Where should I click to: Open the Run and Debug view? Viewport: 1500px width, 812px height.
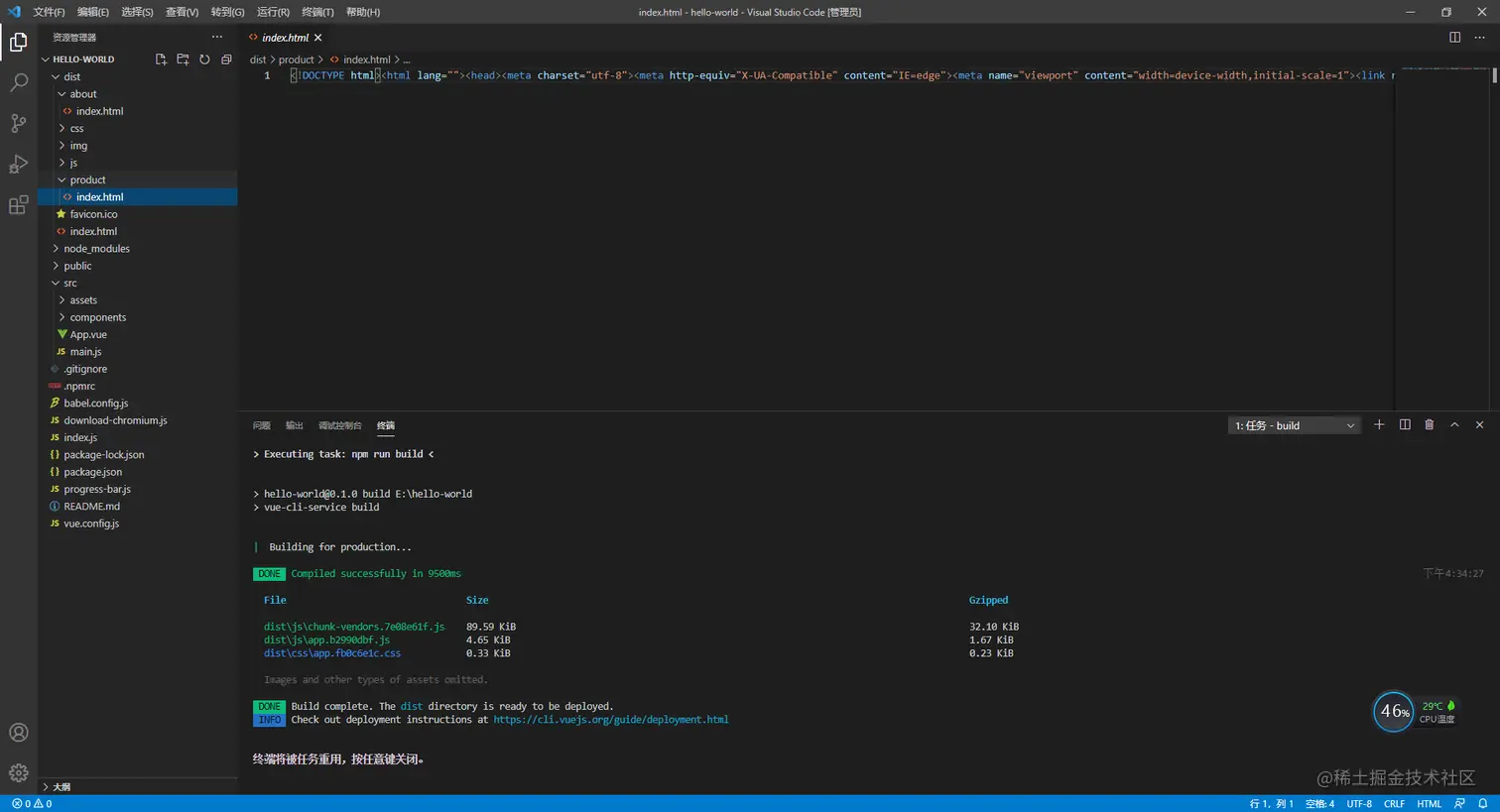pos(18,165)
